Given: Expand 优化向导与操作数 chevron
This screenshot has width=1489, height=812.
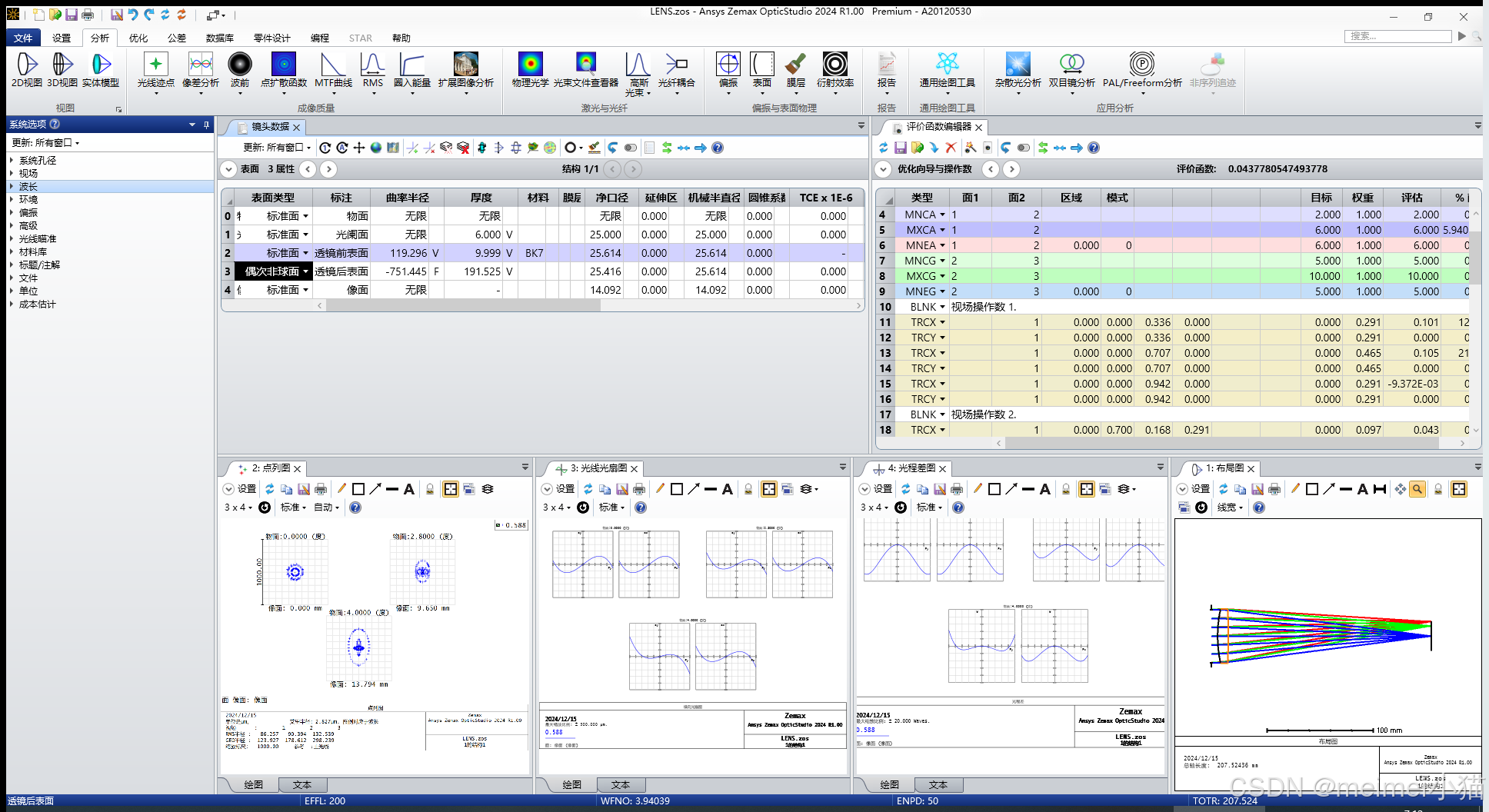Looking at the screenshot, I should click(x=883, y=169).
